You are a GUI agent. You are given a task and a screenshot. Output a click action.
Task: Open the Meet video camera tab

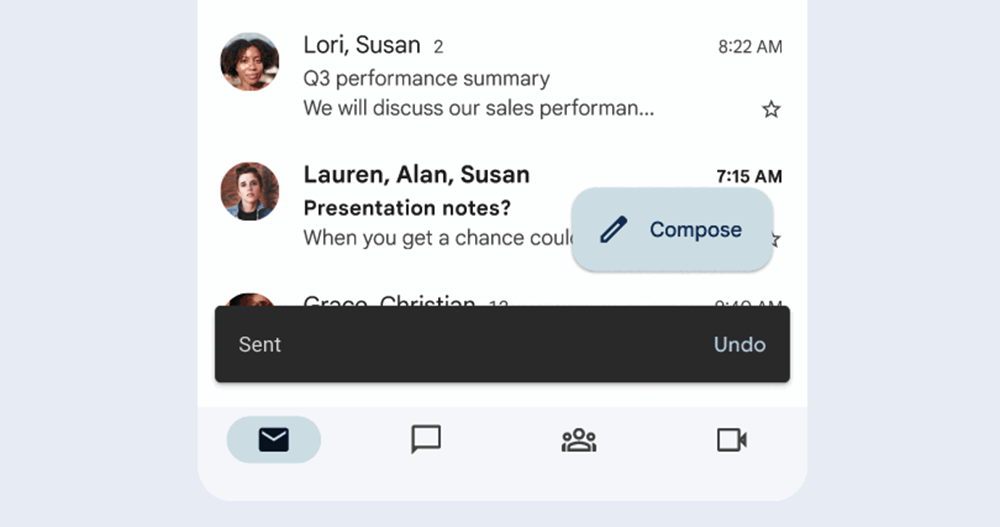coord(732,440)
